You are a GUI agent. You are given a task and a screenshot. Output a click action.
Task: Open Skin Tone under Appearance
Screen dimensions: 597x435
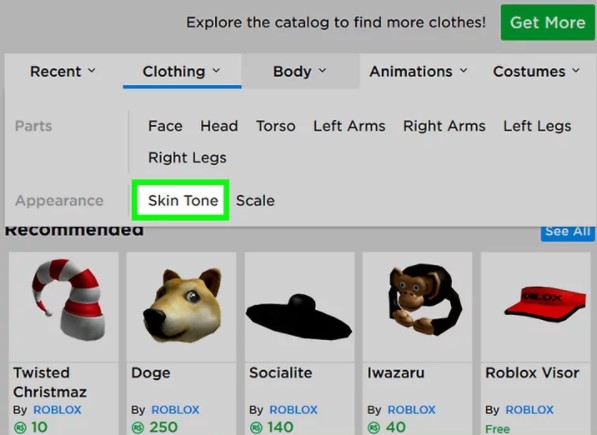click(x=183, y=201)
